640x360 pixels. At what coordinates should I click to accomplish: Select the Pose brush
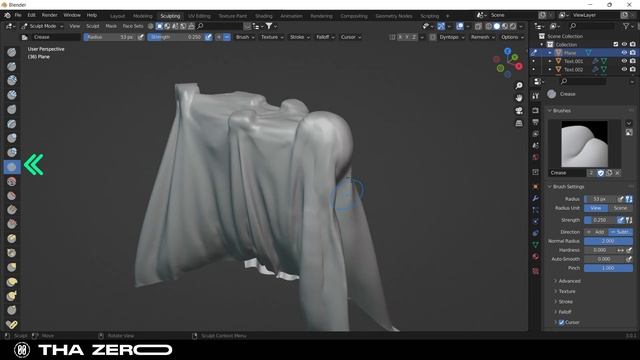click(12, 324)
